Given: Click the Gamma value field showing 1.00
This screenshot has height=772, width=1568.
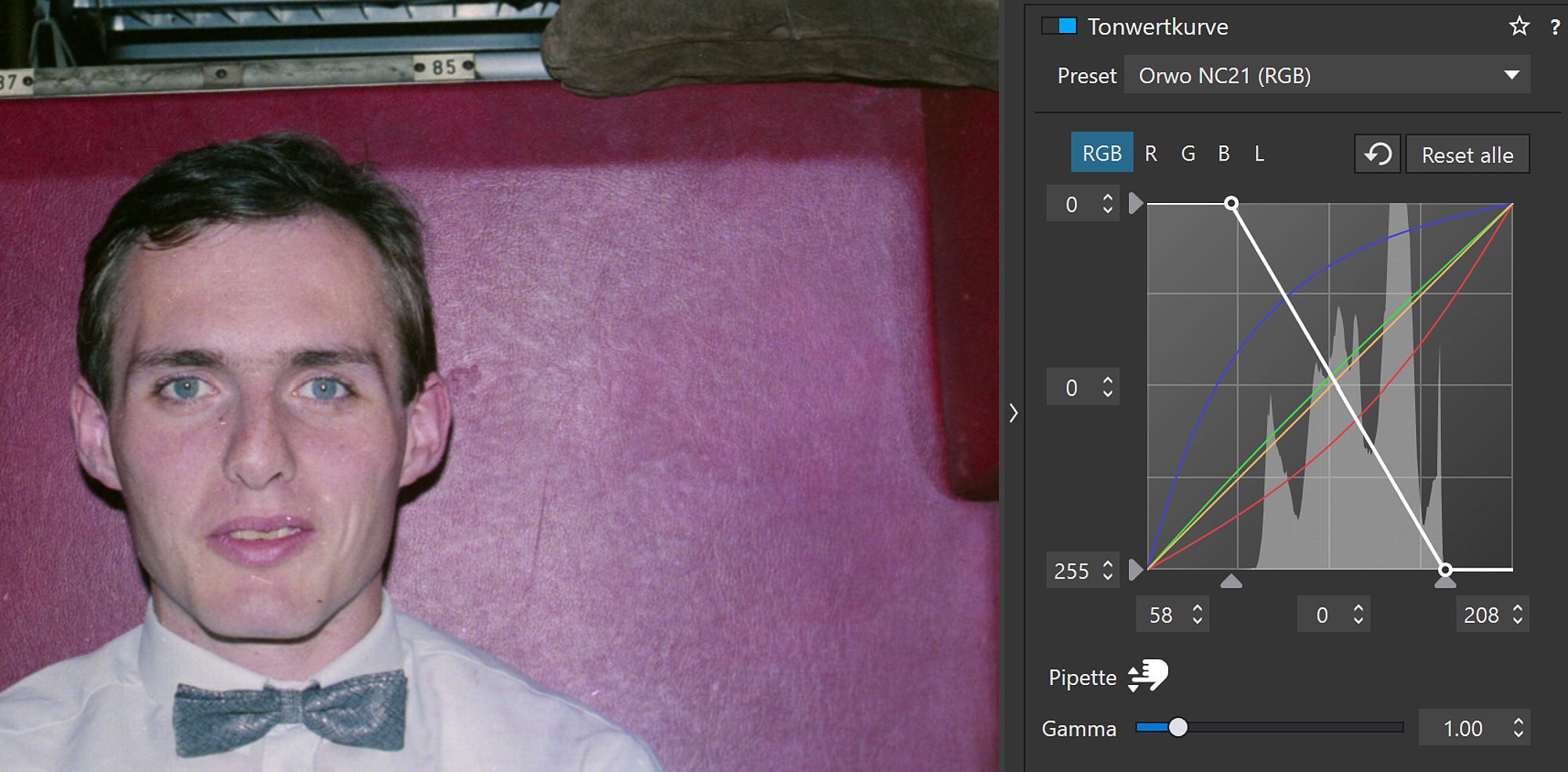Looking at the screenshot, I should tap(1462, 728).
